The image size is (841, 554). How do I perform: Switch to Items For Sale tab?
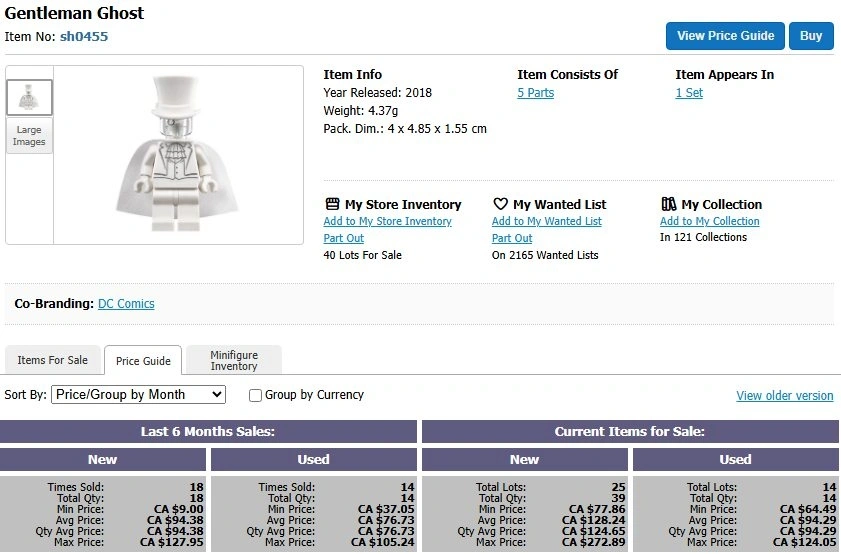pyautogui.click(x=52, y=360)
